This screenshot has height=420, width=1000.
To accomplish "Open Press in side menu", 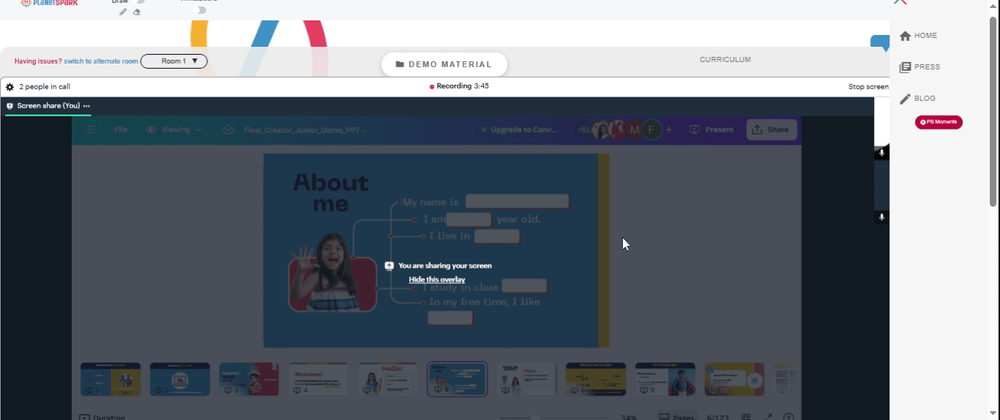I will point(920,67).
